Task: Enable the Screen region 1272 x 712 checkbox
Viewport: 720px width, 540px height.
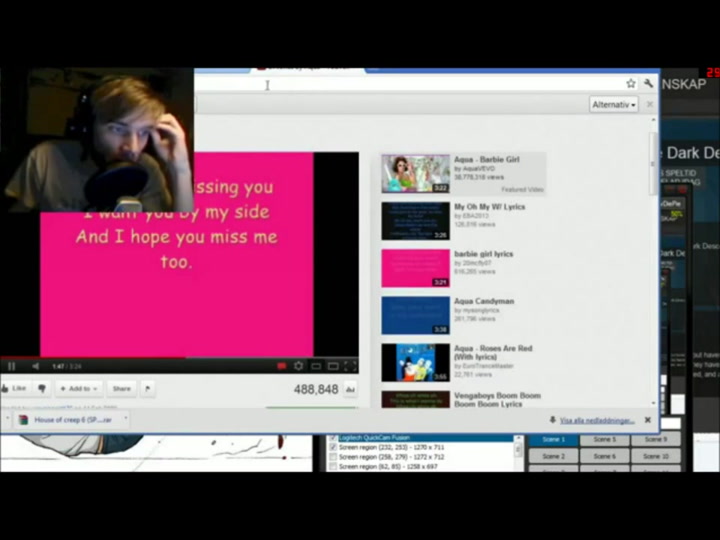Action: pos(333,457)
